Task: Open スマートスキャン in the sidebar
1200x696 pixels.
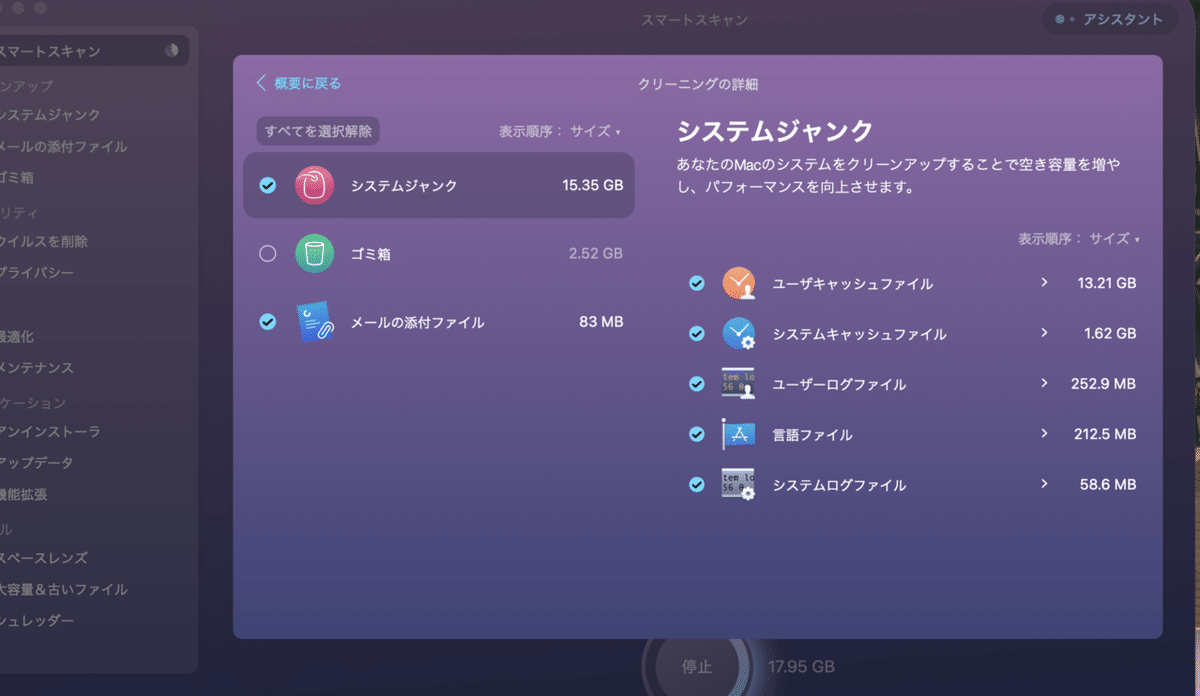Action: [92, 51]
